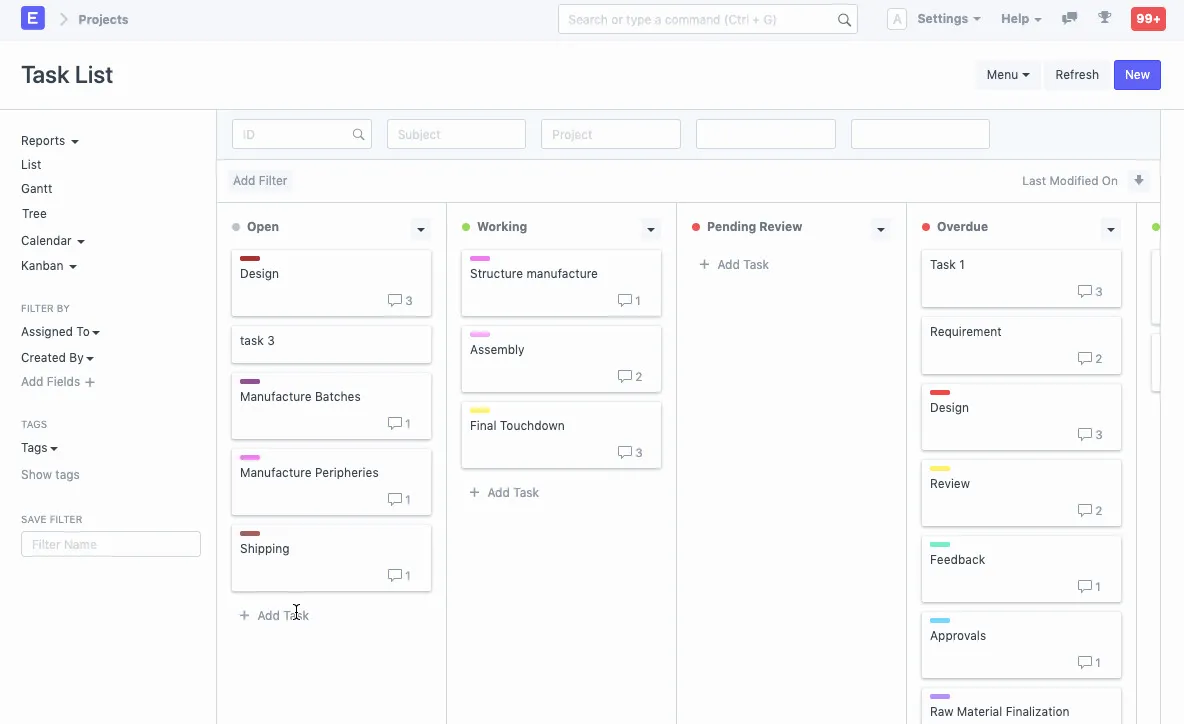1184x724 pixels.
Task: Click the comment icon on Task 1 card
Action: [x=1084, y=292]
